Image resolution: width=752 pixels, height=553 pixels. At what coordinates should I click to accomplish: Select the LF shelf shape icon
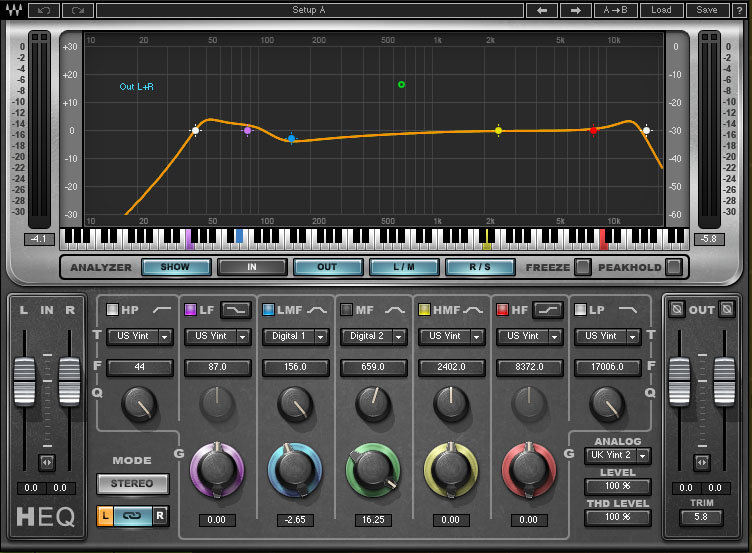click(x=236, y=310)
